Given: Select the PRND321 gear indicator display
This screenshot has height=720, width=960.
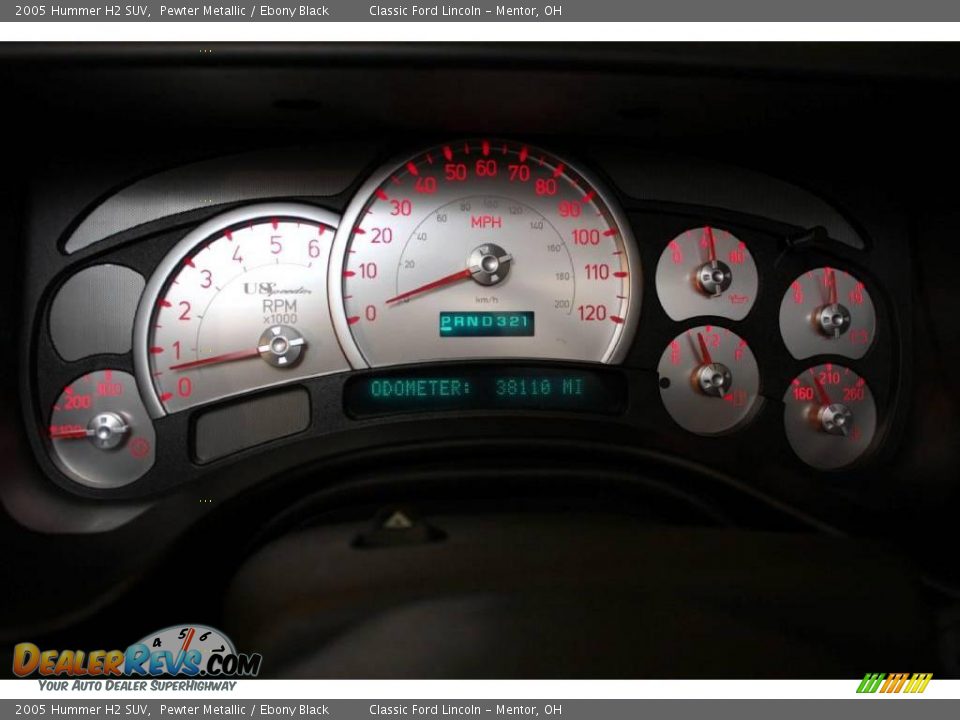Looking at the screenshot, I should point(487,324).
